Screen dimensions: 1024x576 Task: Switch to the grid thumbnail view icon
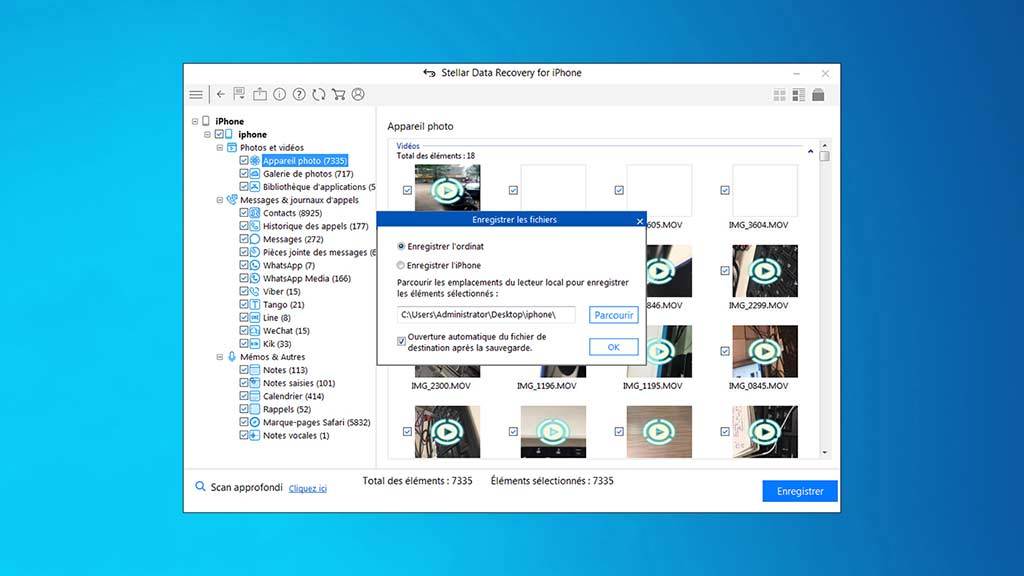click(x=780, y=95)
